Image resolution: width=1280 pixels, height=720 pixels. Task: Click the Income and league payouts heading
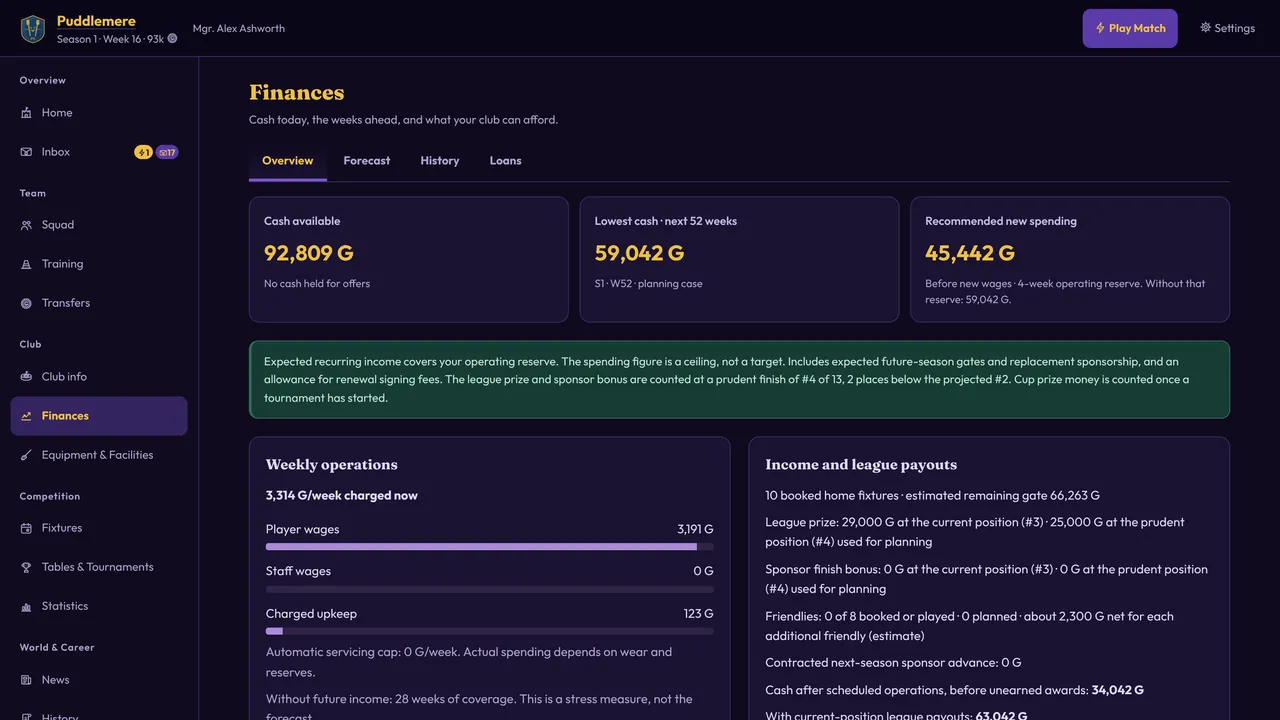click(861, 465)
